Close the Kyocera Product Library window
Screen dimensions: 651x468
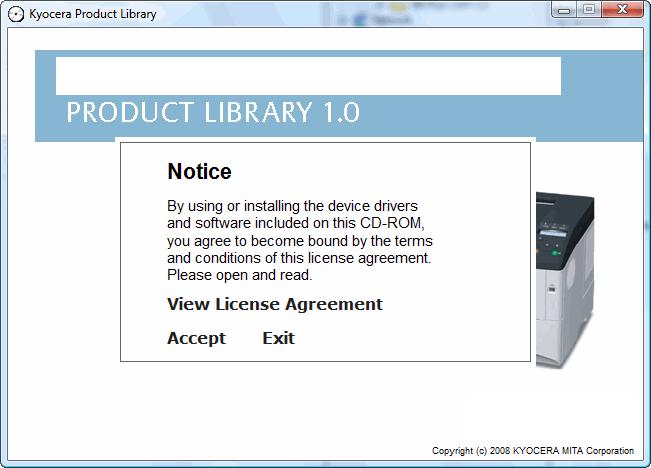(x=622, y=10)
